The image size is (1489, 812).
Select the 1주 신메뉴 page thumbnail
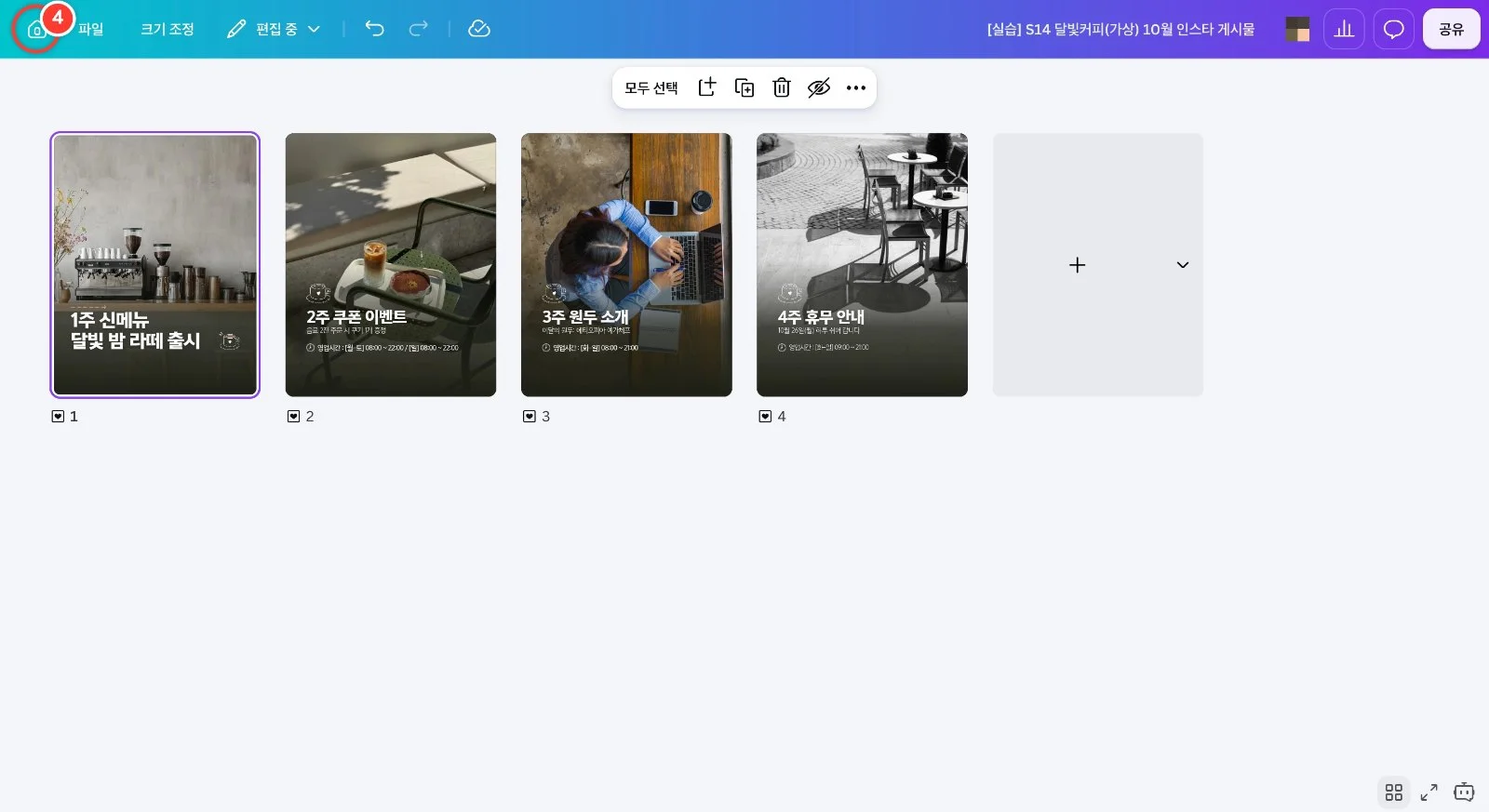tap(155, 265)
